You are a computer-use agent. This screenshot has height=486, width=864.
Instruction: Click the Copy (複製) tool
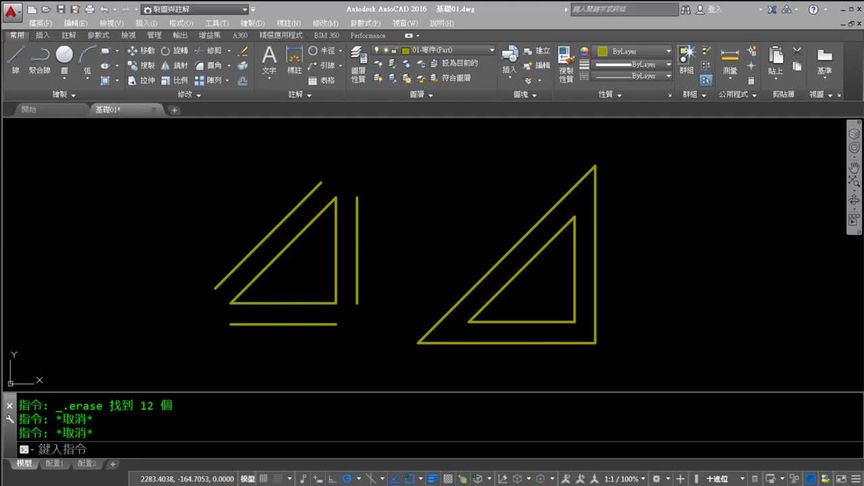141,66
